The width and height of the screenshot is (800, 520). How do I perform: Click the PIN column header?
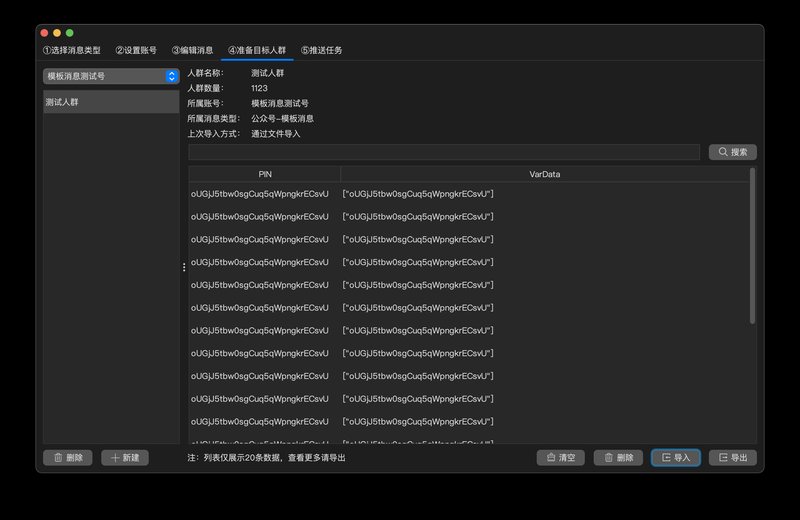(x=265, y=174)
